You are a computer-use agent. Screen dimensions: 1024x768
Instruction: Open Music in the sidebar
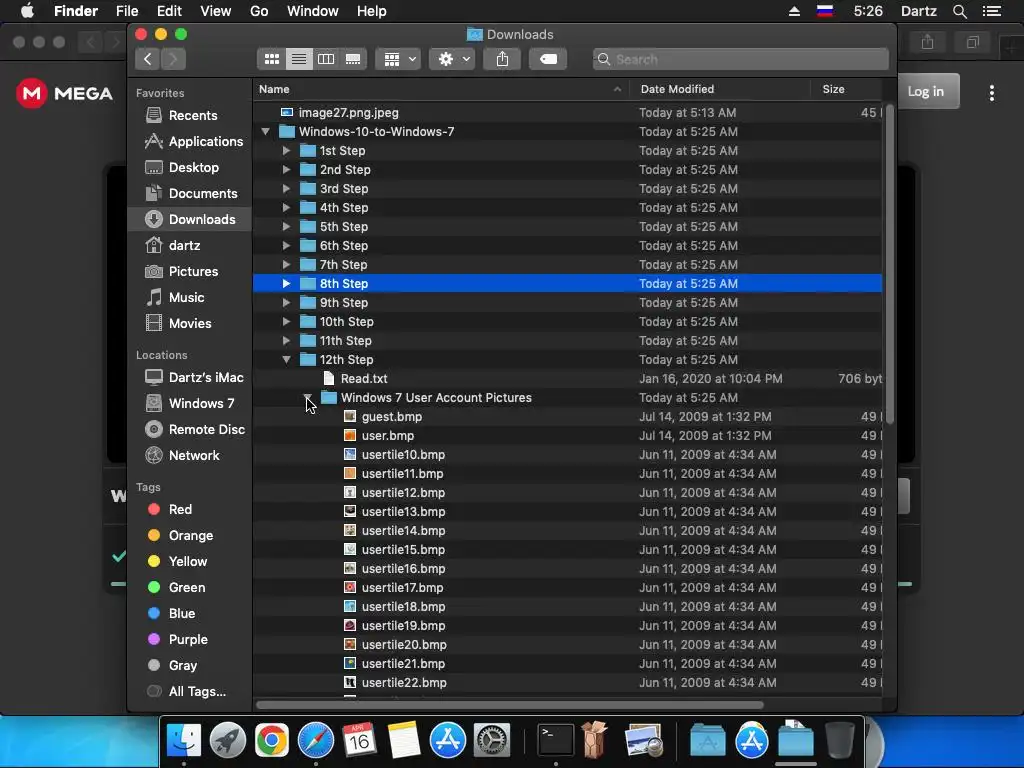(x=189, y=298)
